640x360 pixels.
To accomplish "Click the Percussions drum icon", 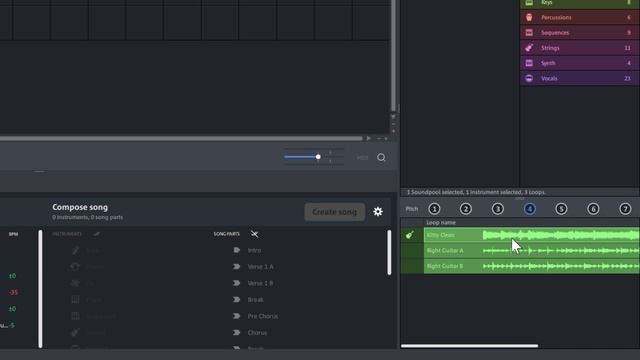I will pyautogui.click(x=529, y=18).
